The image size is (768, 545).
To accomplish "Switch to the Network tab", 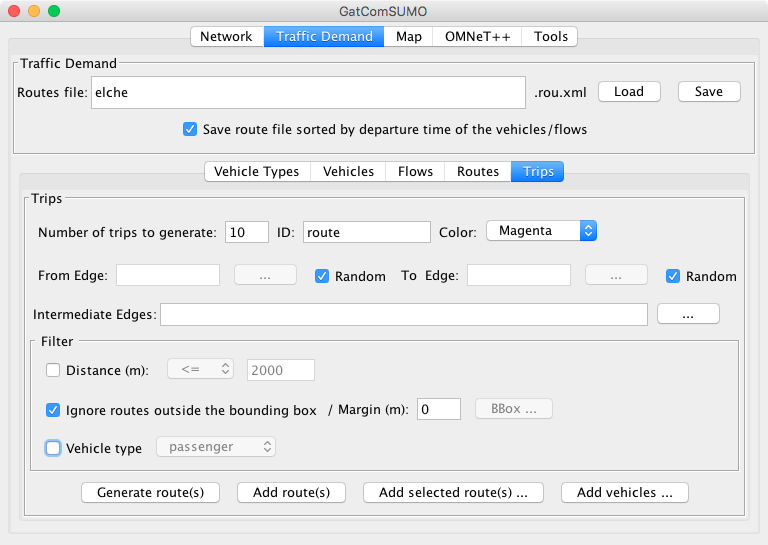I will coord(226,36).
